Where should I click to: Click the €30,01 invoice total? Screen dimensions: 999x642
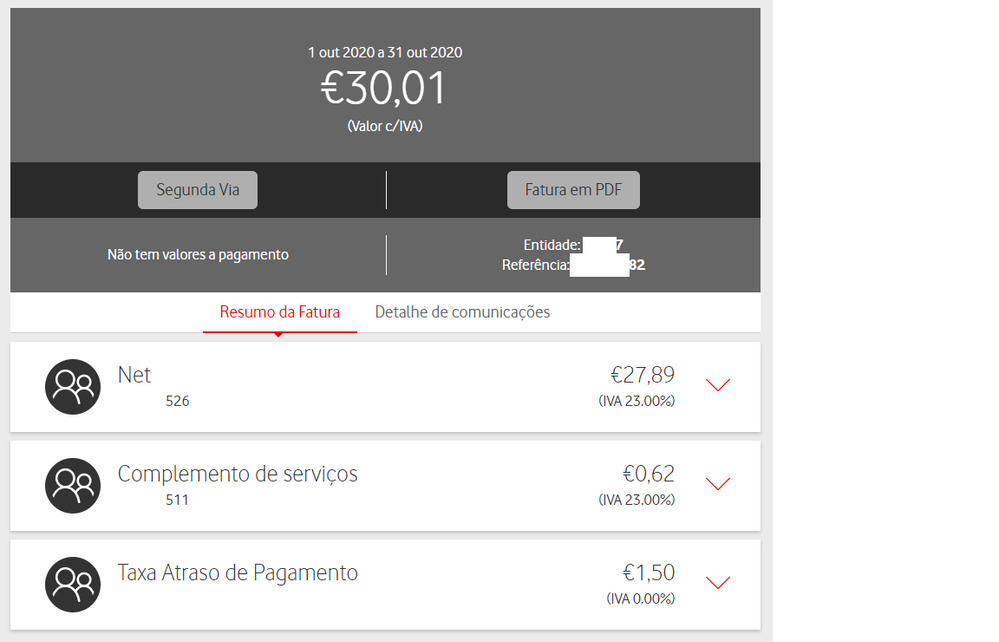click(384, 89)
